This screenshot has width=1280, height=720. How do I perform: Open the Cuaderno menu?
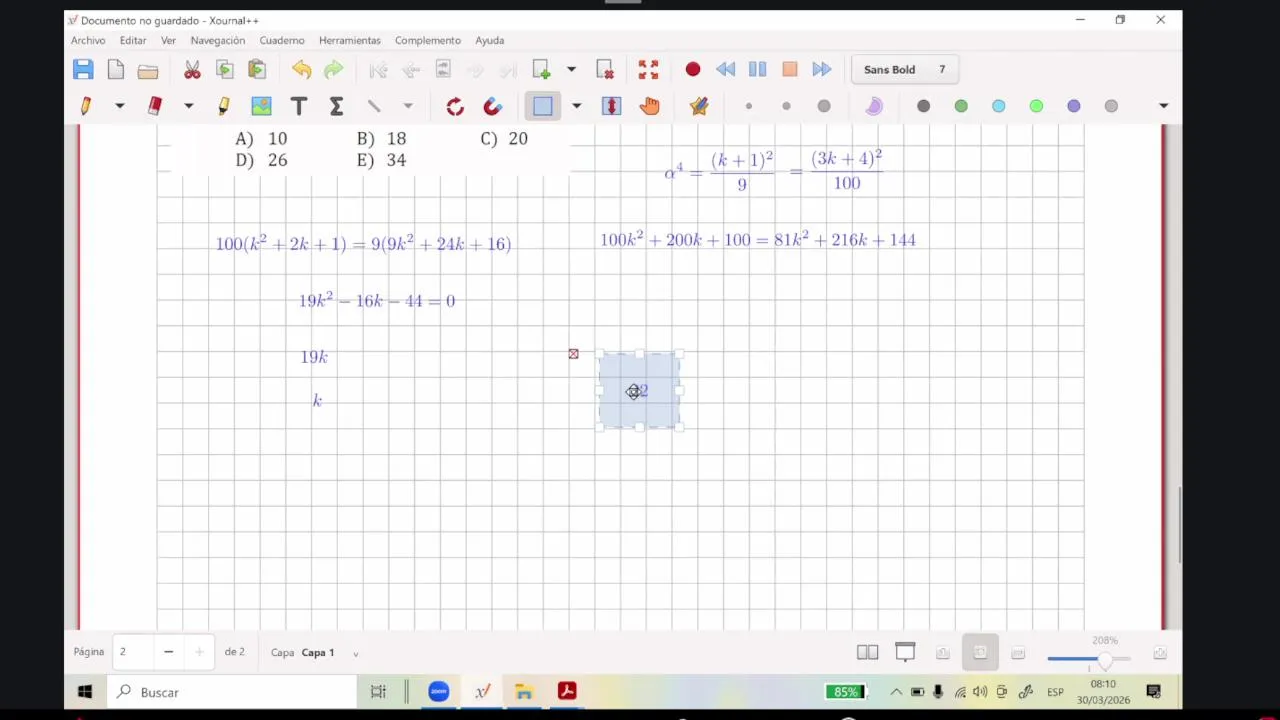tap(282, 40)
